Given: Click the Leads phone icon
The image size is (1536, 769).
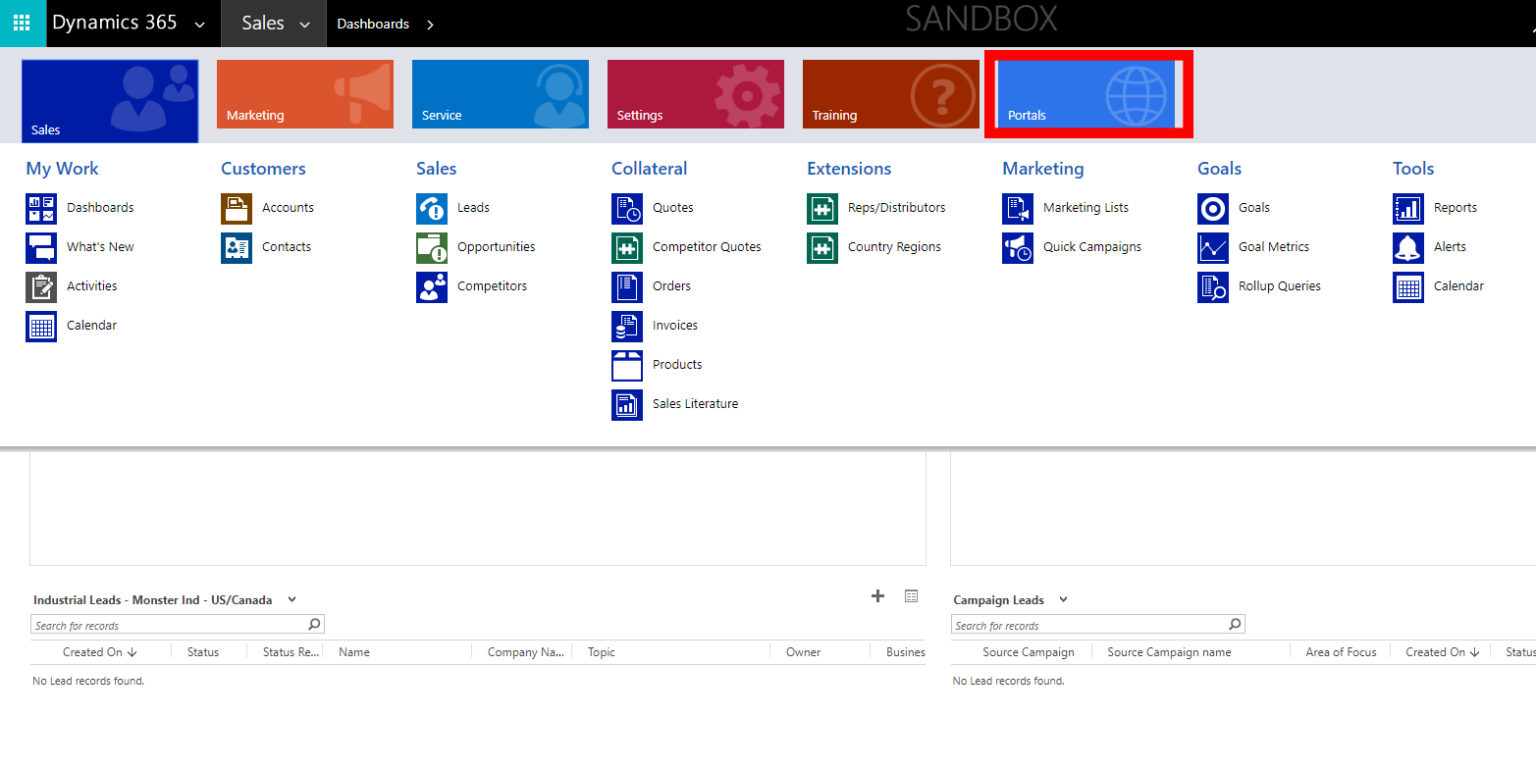Looking at the screenshot, I should pyautogui.click(x=432, y=208).
